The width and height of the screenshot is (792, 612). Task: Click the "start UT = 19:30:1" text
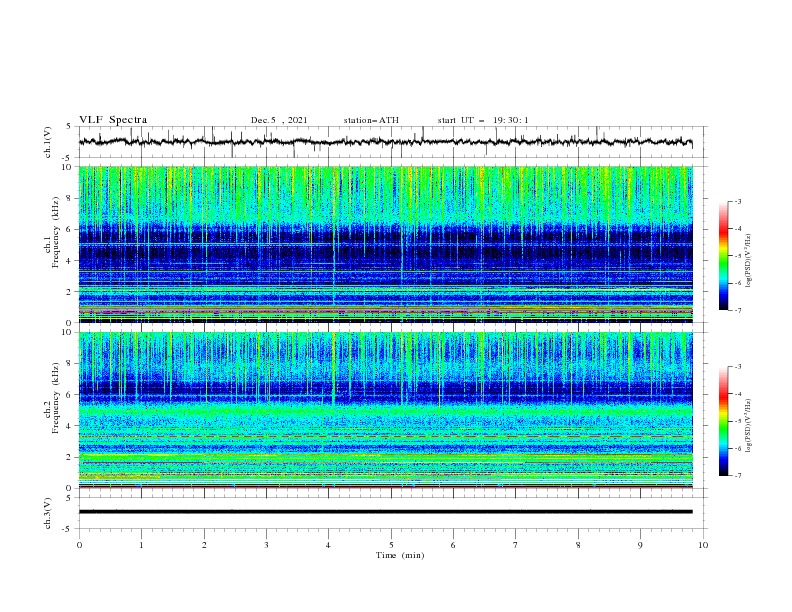click(x=483, y=120)
